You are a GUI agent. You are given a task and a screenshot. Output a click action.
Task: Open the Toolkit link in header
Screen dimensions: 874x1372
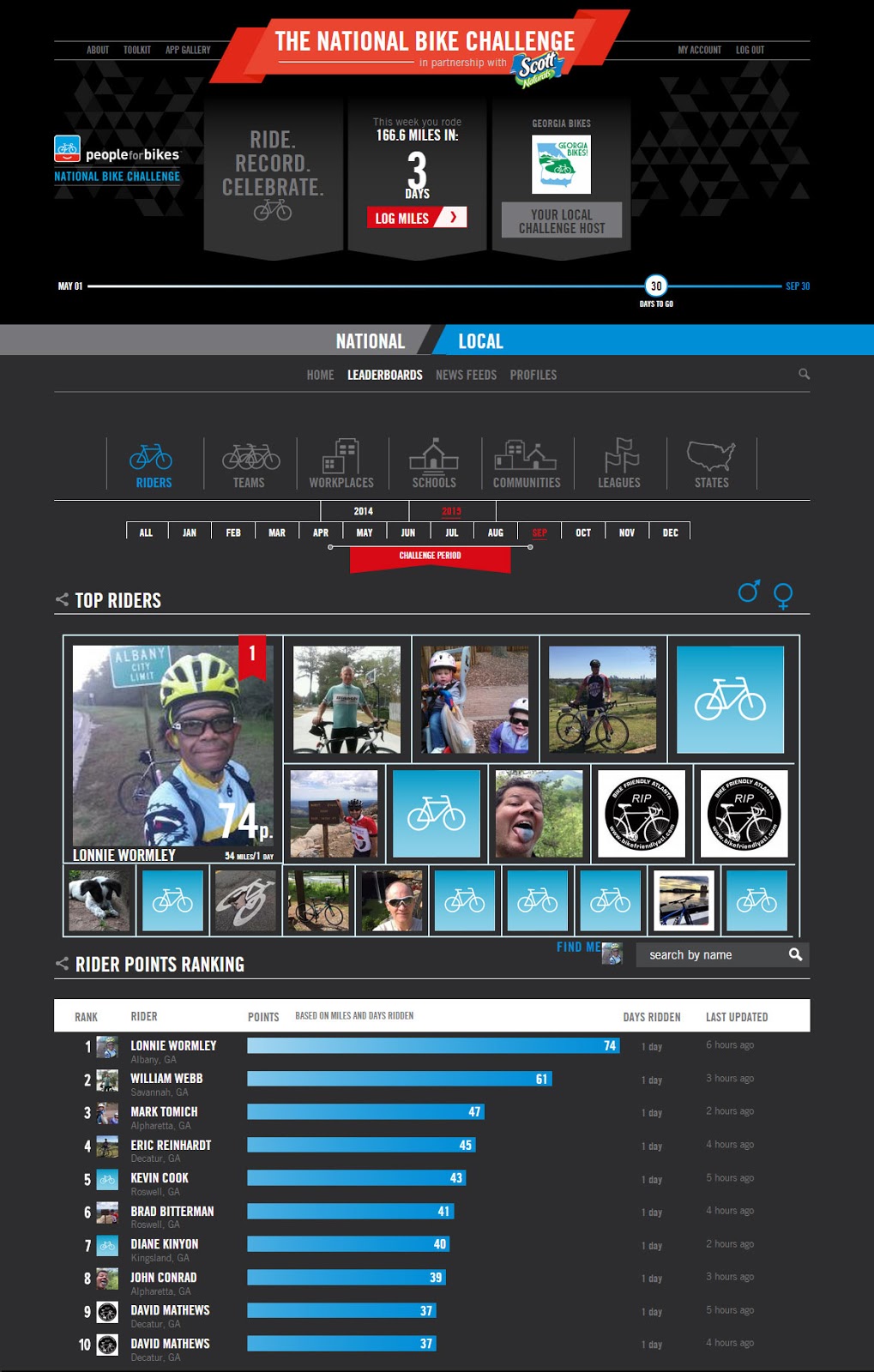click(x=137, y=50)
